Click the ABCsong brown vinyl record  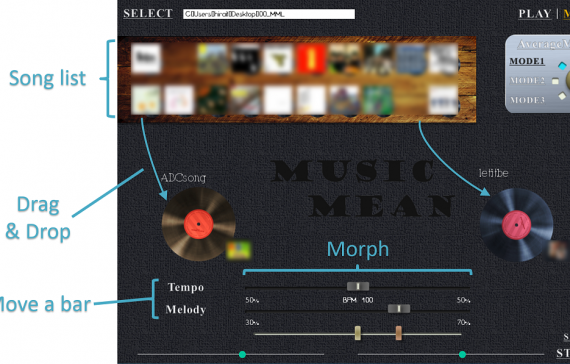(198, 224)
